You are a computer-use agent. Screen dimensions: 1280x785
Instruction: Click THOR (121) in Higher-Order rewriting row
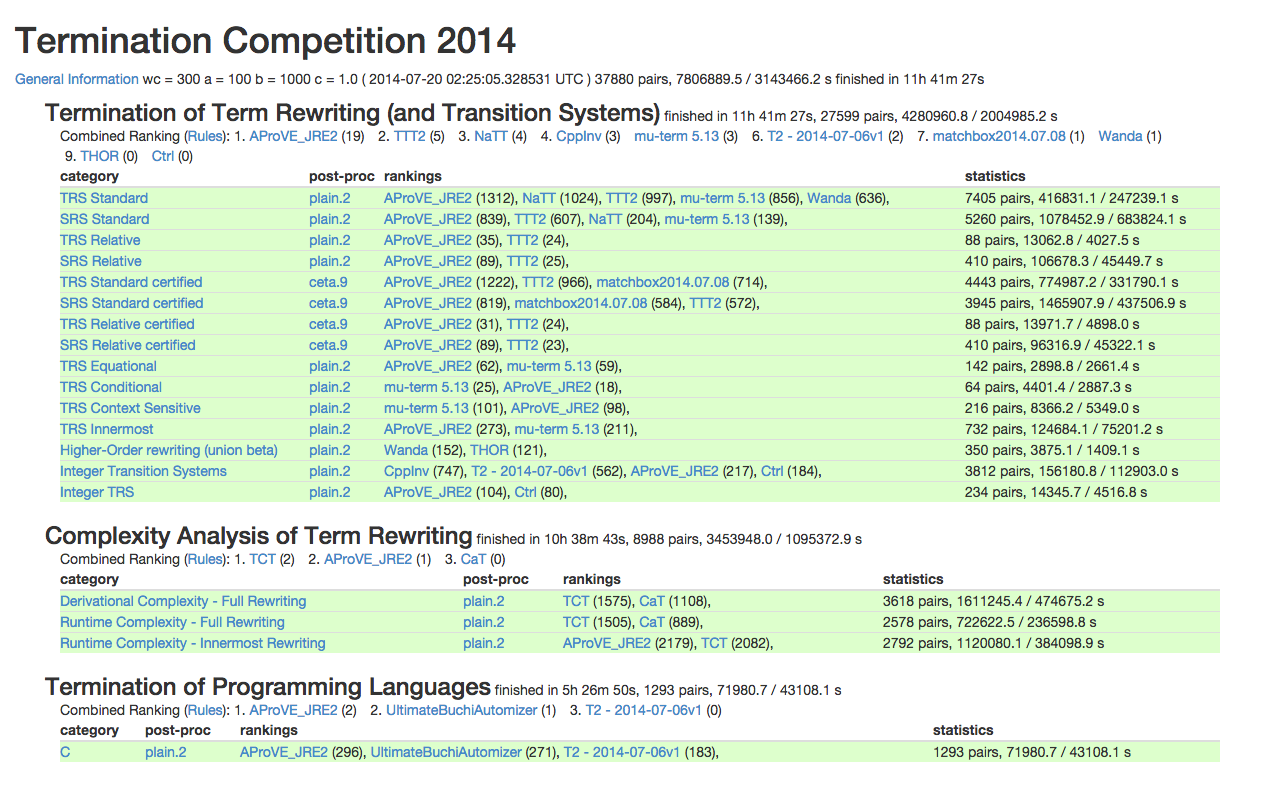coord(489,450)
